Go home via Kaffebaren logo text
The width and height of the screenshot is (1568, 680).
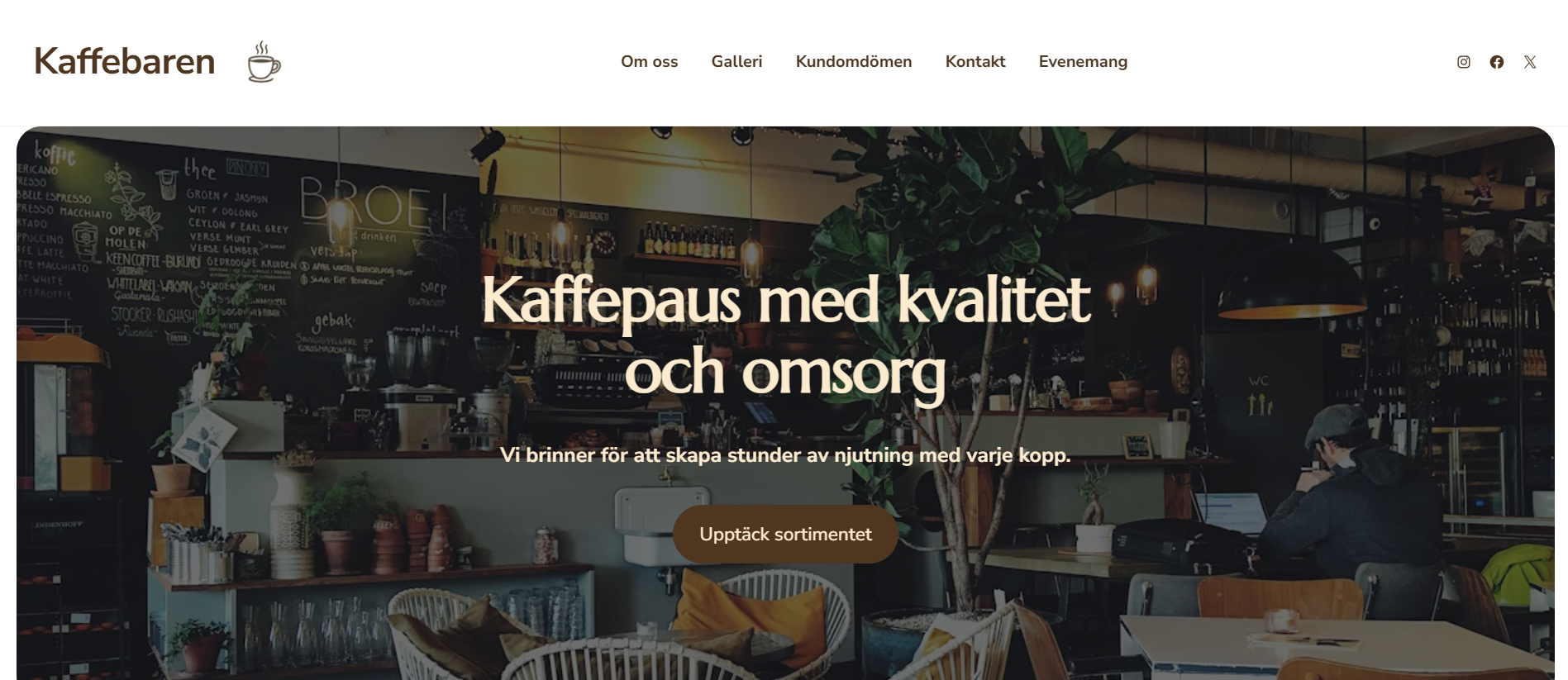(125, 61)
